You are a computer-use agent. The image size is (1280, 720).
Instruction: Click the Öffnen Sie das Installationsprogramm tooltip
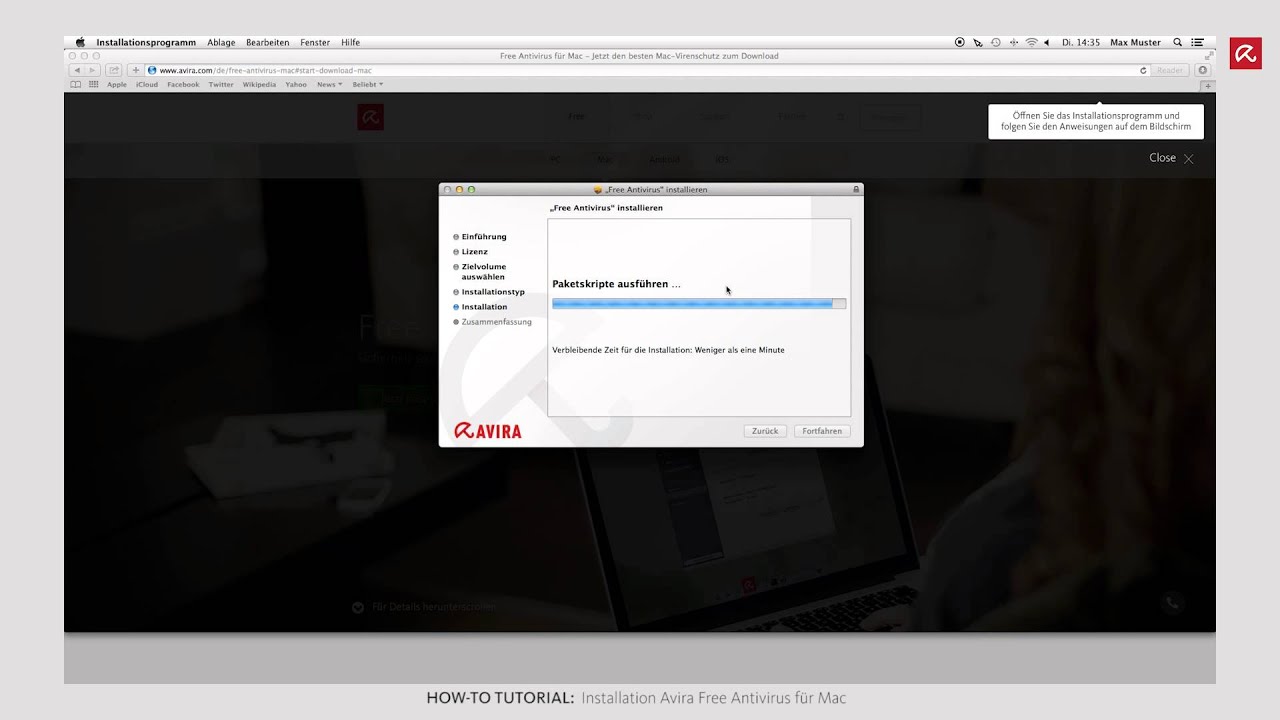click(1096, 122)
